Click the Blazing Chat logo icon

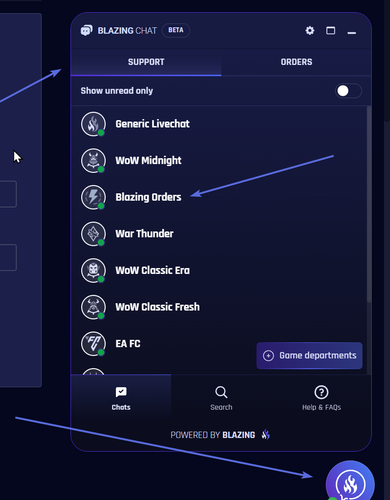coord(87,31)
